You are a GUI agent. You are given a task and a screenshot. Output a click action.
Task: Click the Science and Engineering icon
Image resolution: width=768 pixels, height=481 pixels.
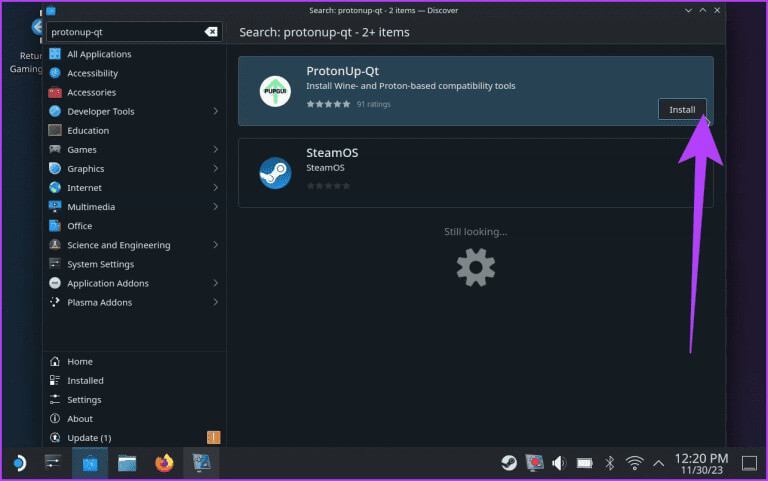[x=55, y=245]
